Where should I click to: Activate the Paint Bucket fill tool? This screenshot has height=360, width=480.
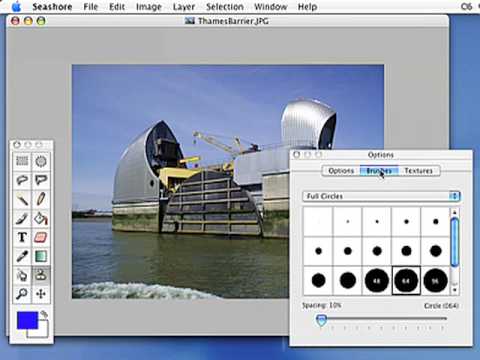click(41, 218)
